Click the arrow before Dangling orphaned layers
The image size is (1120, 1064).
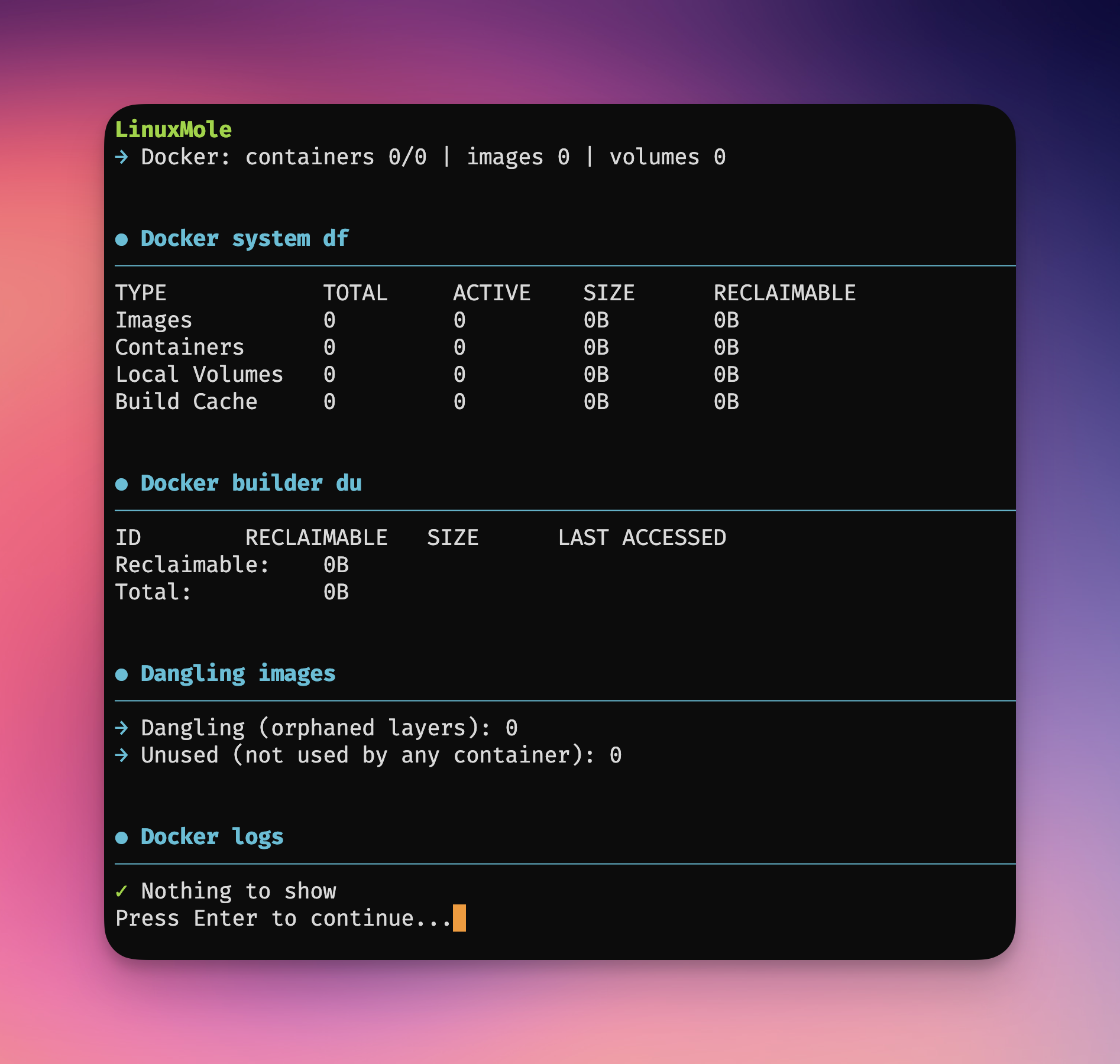(122, 728)
